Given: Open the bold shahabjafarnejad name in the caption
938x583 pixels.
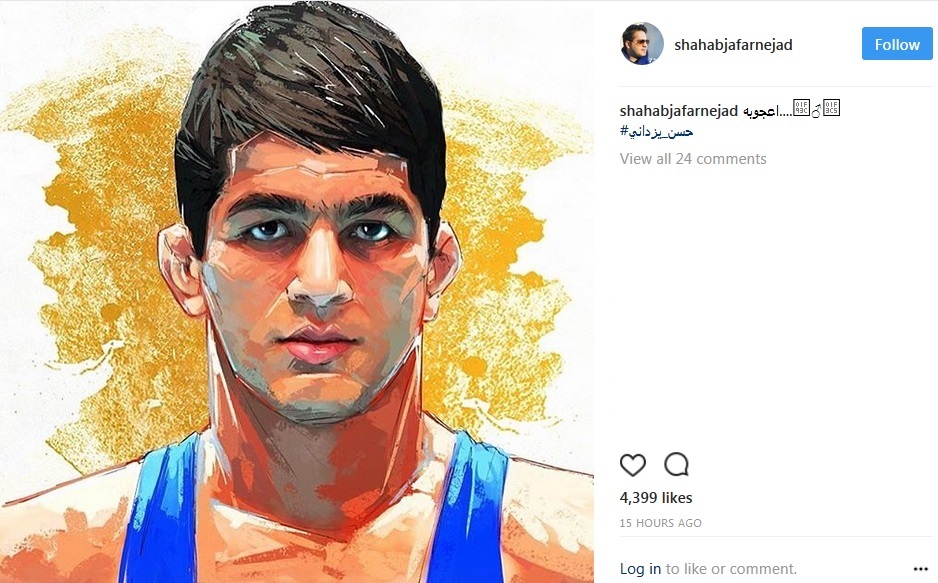Looking at the screenshot, I should [x=678, y=111].
